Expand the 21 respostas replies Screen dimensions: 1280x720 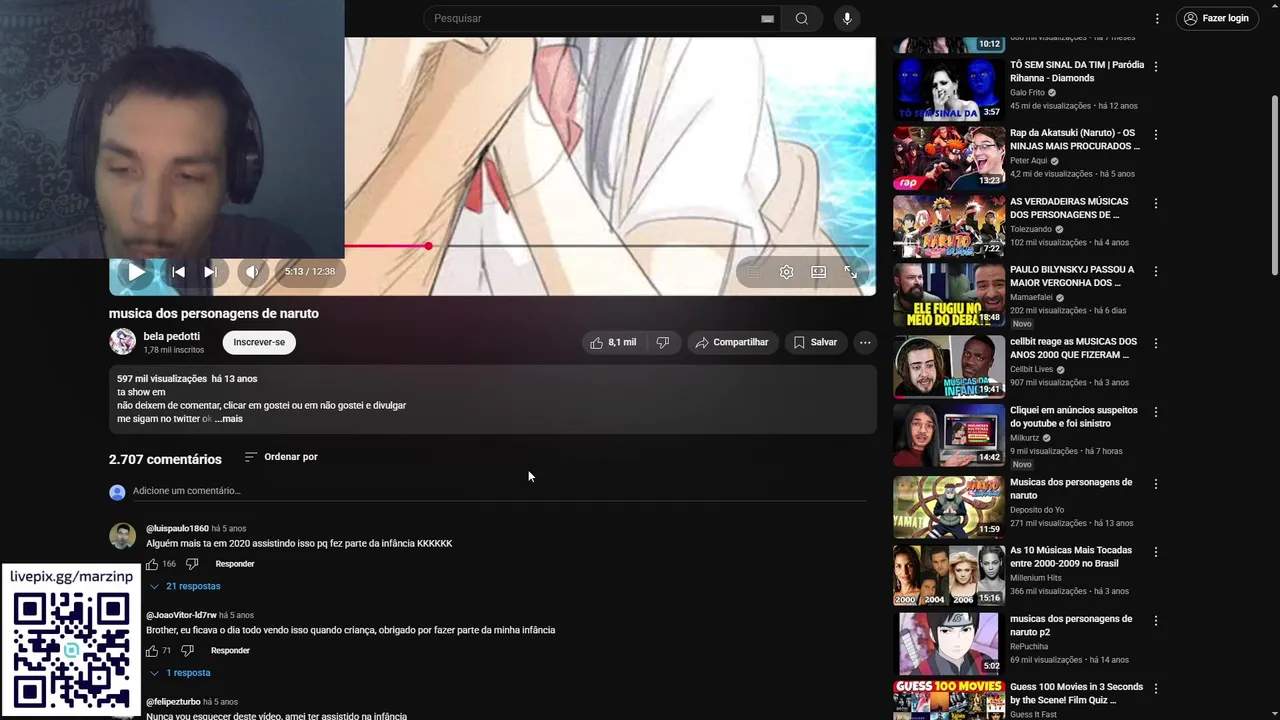[x=185, y=586]
